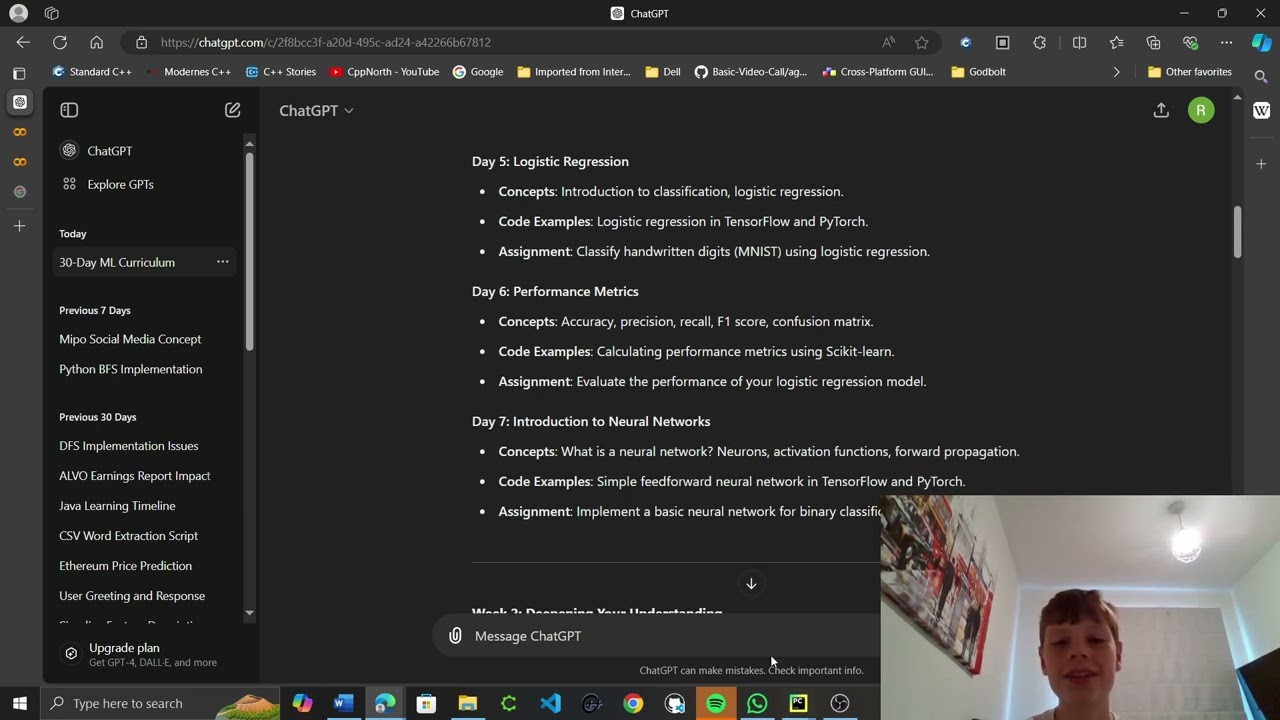Open Java Learning Timeline chat
1280x720 pixels.
(117, 506)
